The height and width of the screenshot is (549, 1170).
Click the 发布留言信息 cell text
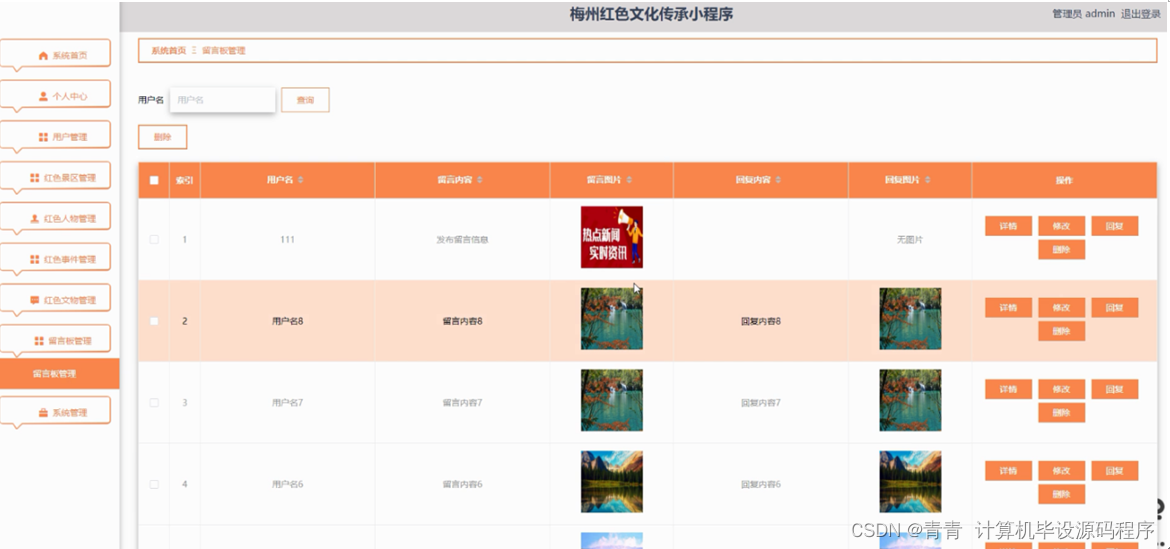click(x=463, y=239)
